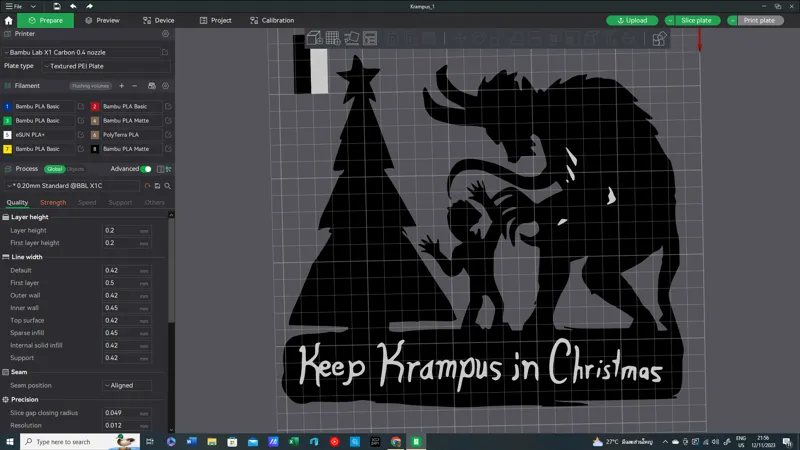Click filament 1 blue color swatch
This screenshot has height=450, width=800.
click(x=7, y=106)
